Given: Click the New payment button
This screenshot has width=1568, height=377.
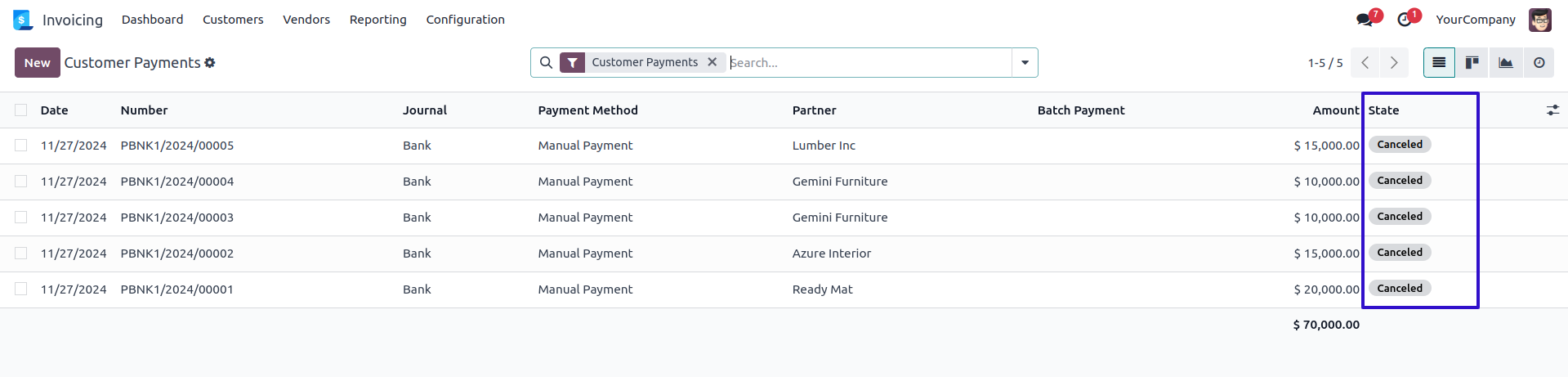Looking at the screenshot, I should pos(37,63).
